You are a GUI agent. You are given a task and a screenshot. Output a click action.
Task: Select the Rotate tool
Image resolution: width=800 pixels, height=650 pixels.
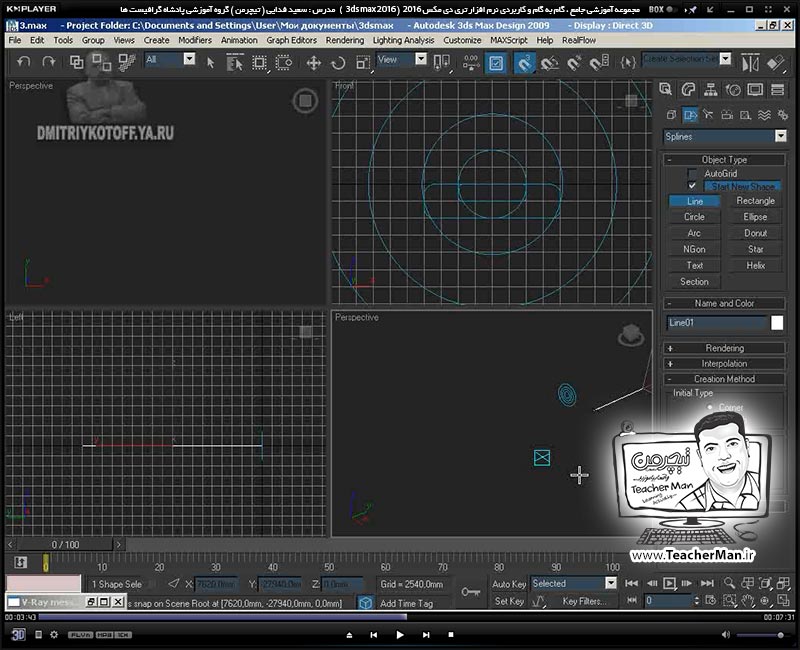pyautogui.click(x=338, y=63)
